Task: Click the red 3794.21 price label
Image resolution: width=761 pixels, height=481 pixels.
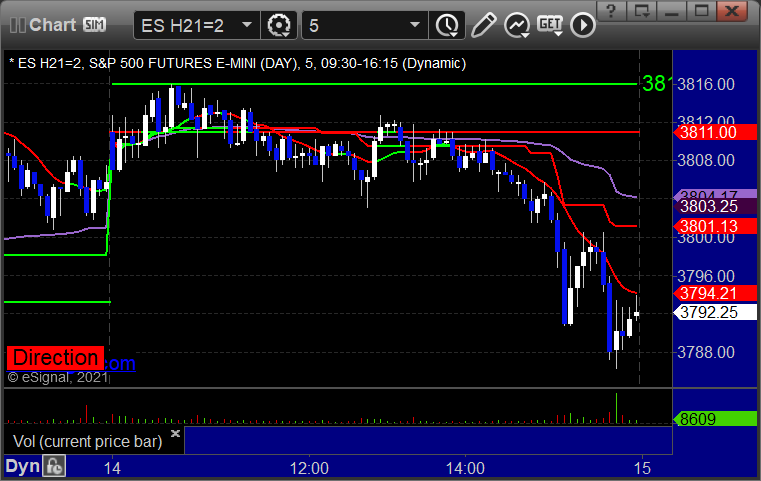Action: pos(715,293)
